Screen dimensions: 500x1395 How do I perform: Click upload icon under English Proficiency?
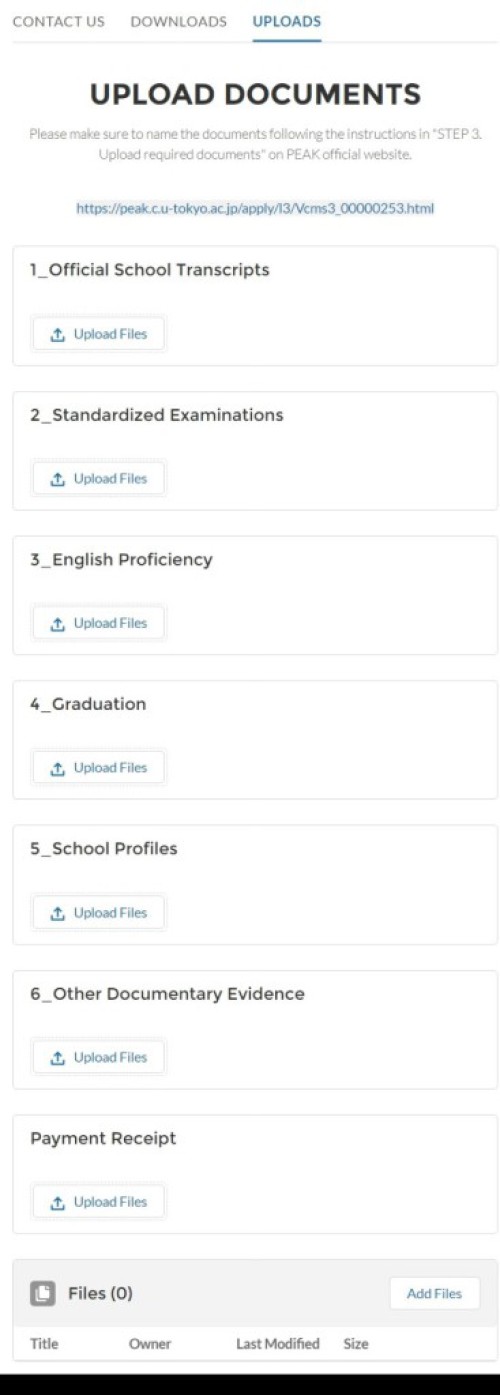coord(58,623)
